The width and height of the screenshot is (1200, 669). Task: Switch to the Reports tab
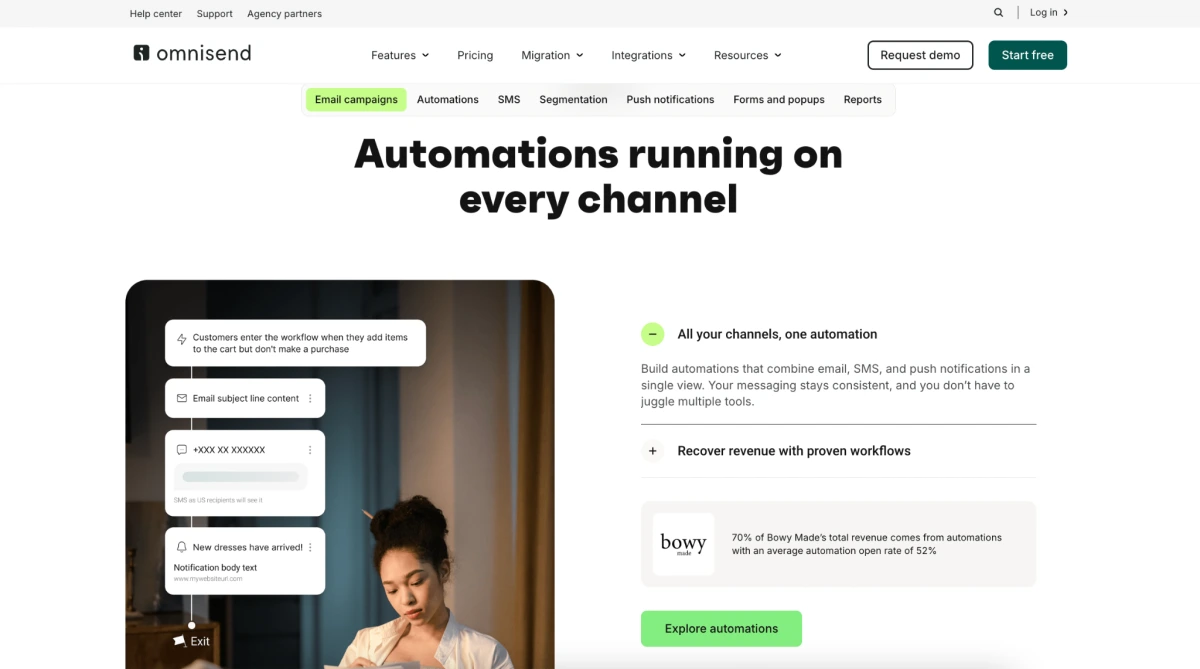[x=862, y=99]
